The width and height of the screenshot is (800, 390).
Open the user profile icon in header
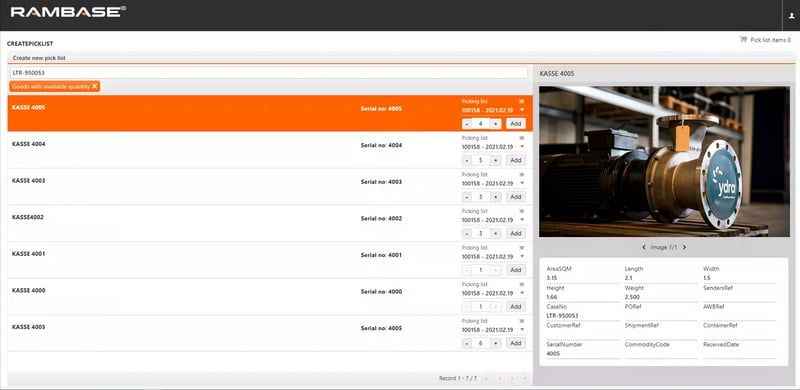[791, 15]
